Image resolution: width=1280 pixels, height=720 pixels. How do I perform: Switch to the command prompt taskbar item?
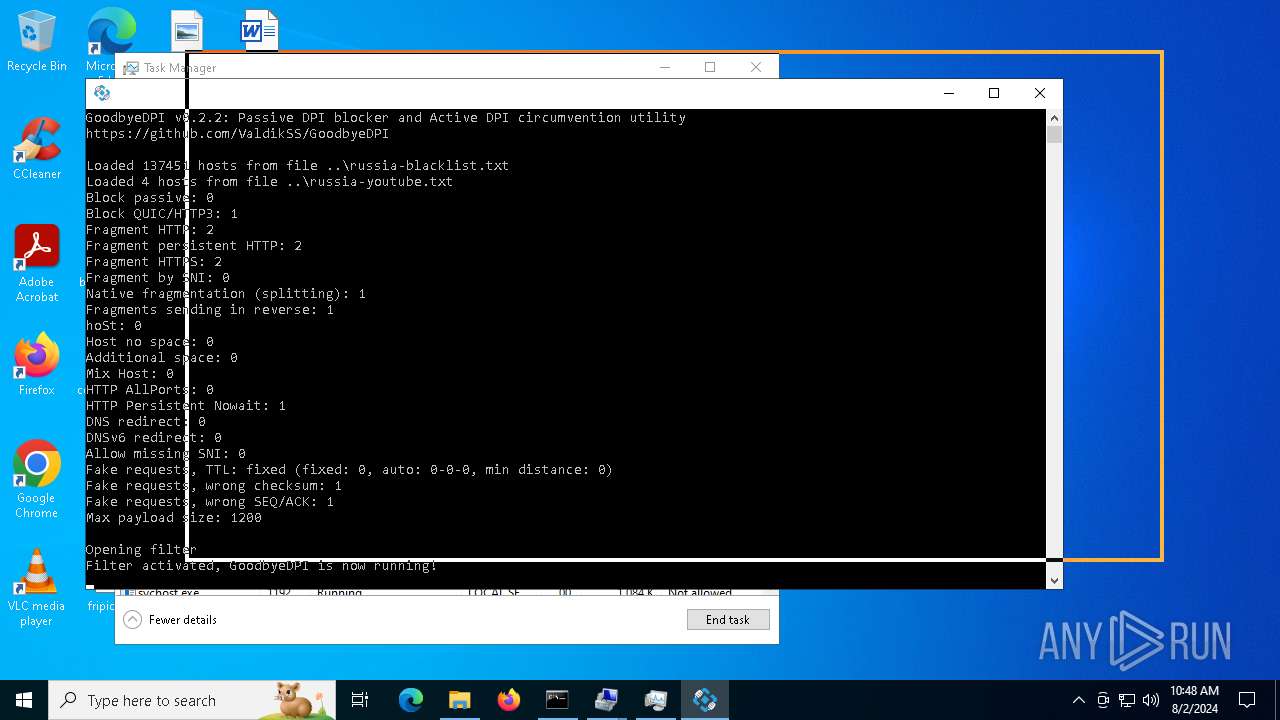click(x=557, y=700)
